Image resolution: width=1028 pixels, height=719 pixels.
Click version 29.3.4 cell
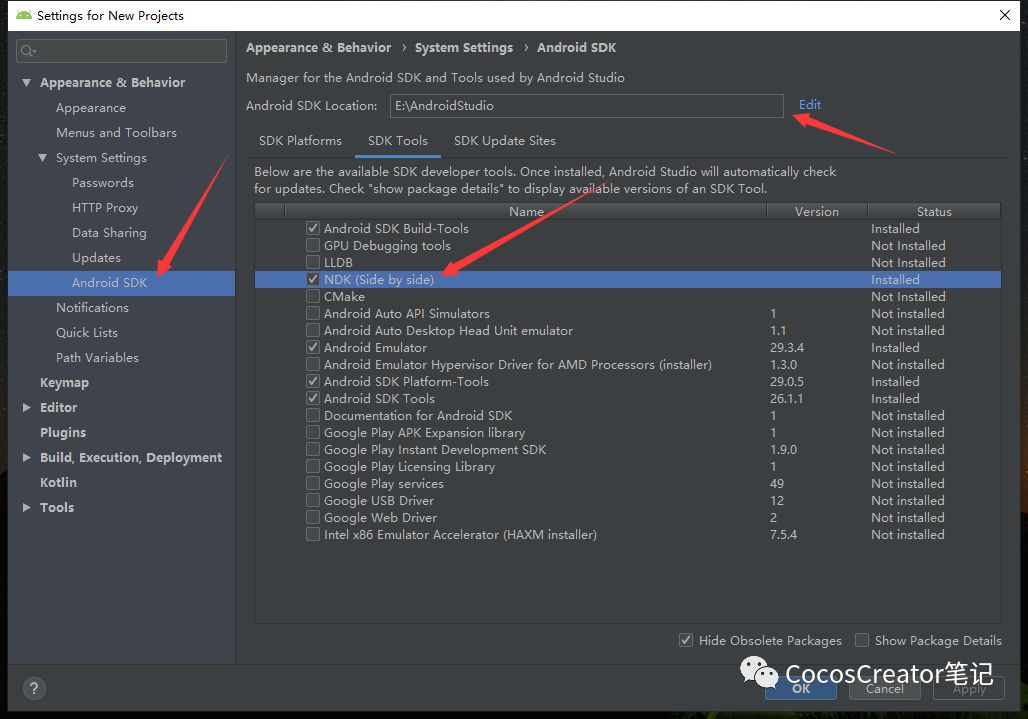coord(787,347)
